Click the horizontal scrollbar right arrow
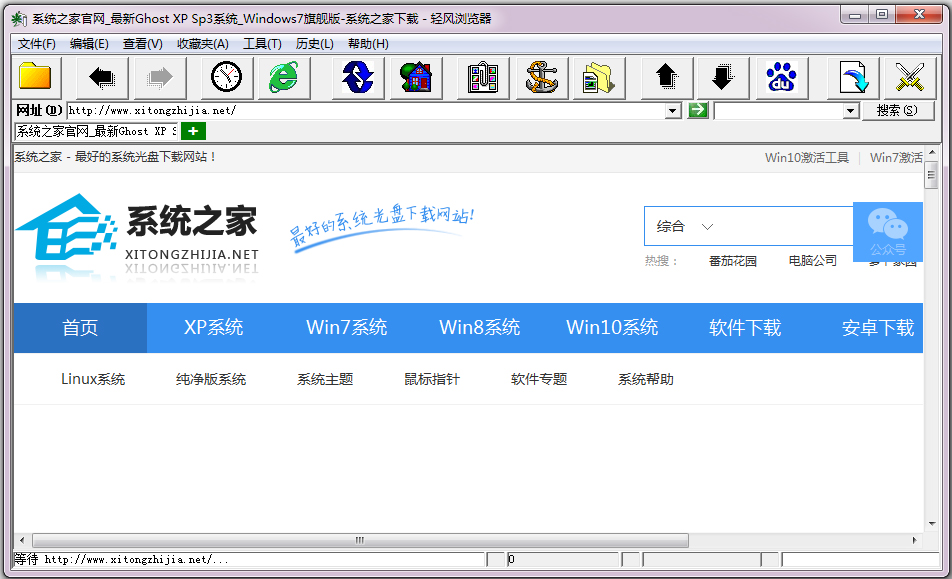 click(x=915, y=540)
